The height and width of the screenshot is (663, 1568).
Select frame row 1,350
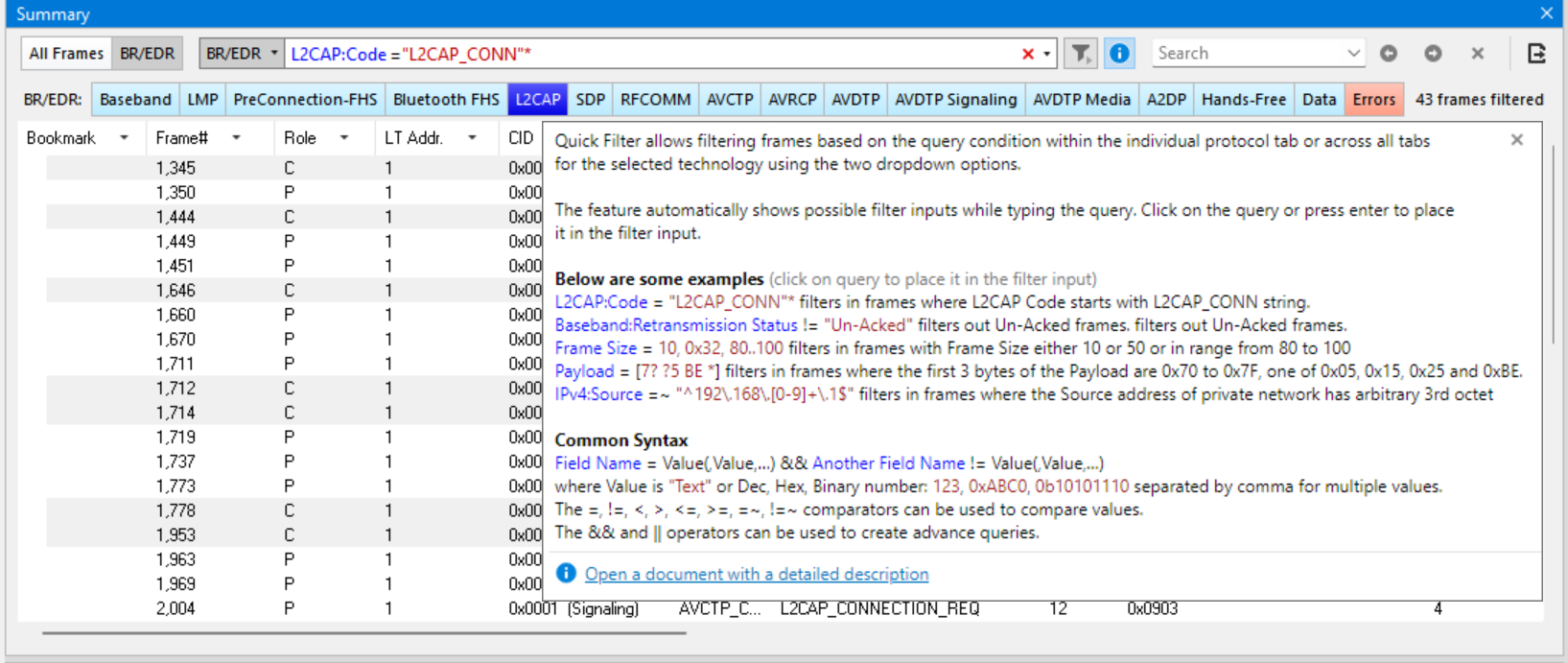[293, 193]
